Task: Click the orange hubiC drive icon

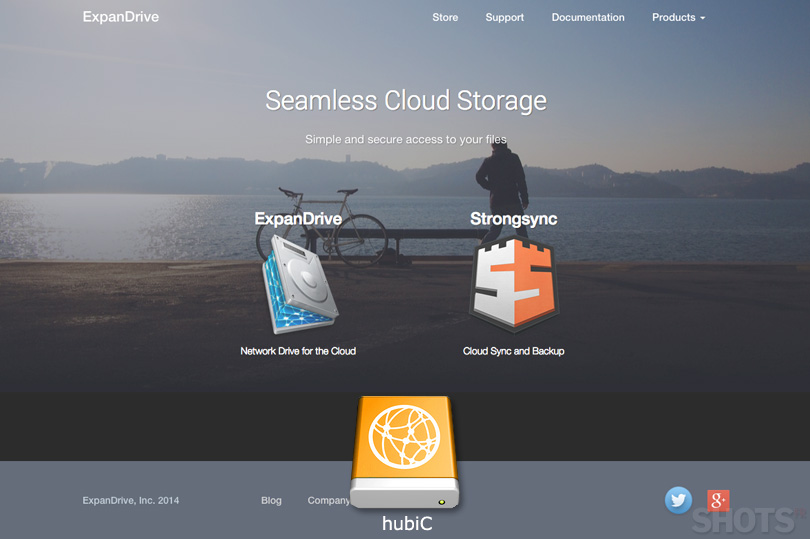Action: point(405,452)
